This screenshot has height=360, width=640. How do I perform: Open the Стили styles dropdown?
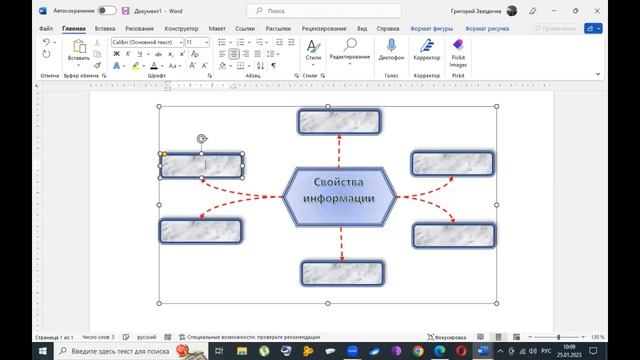click(x=313, y=52)
